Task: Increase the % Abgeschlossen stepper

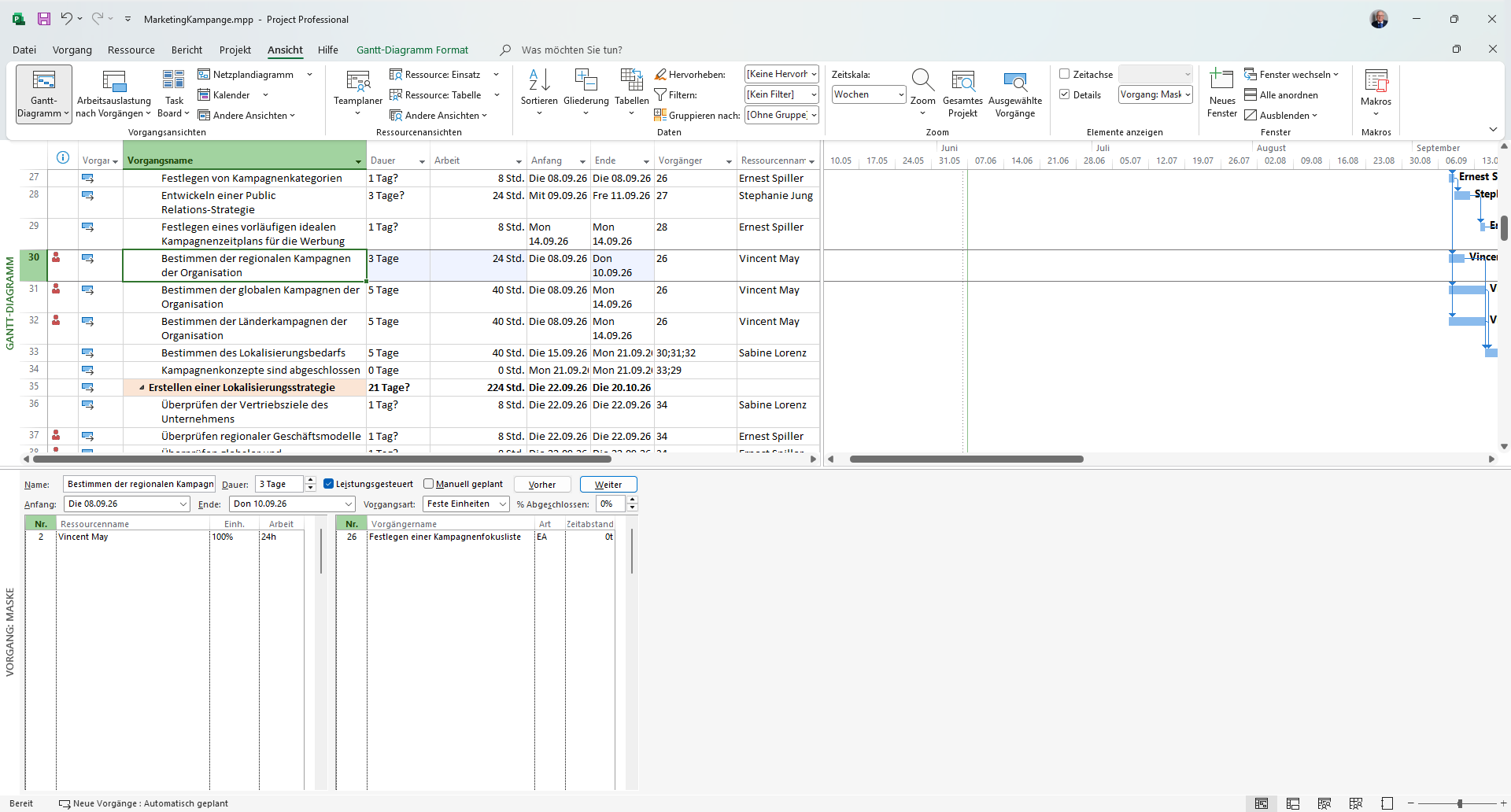Action: [x=632, y=500]
